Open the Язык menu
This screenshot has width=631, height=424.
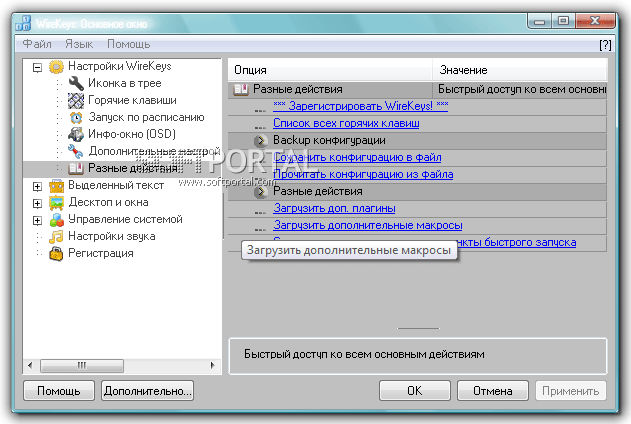[x=79, y=44]
